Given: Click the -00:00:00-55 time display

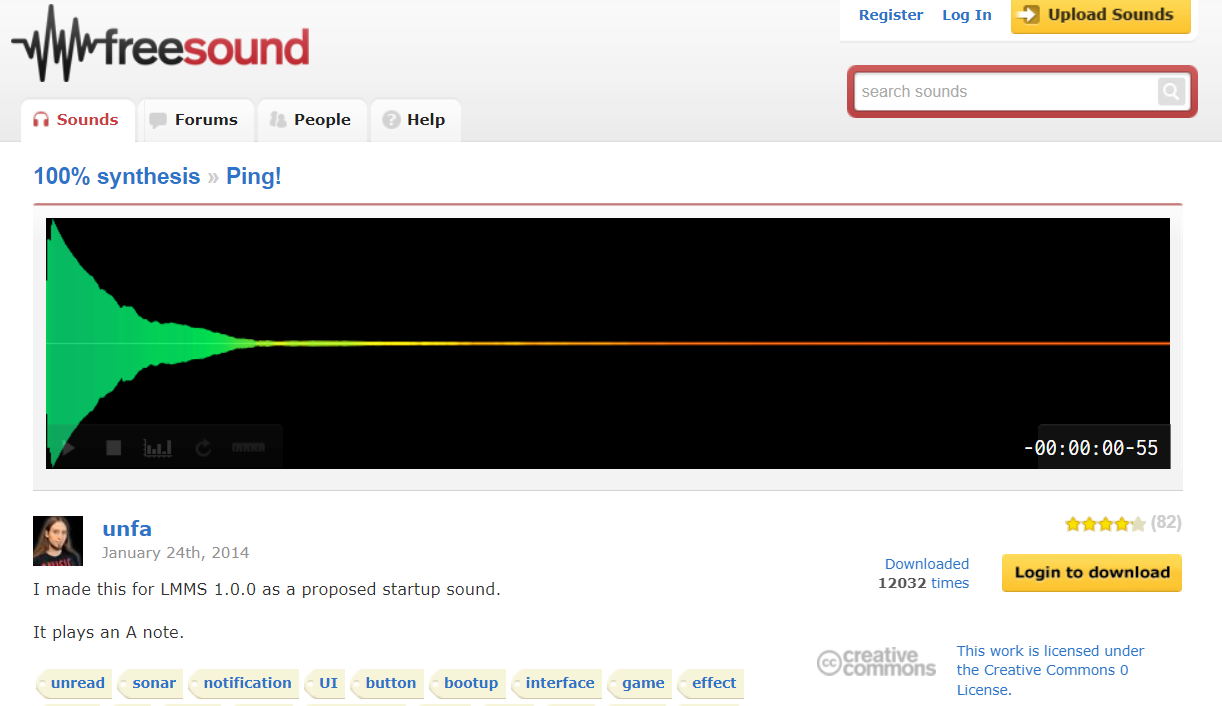Looking at the screenshot, I should [1090, 448].
